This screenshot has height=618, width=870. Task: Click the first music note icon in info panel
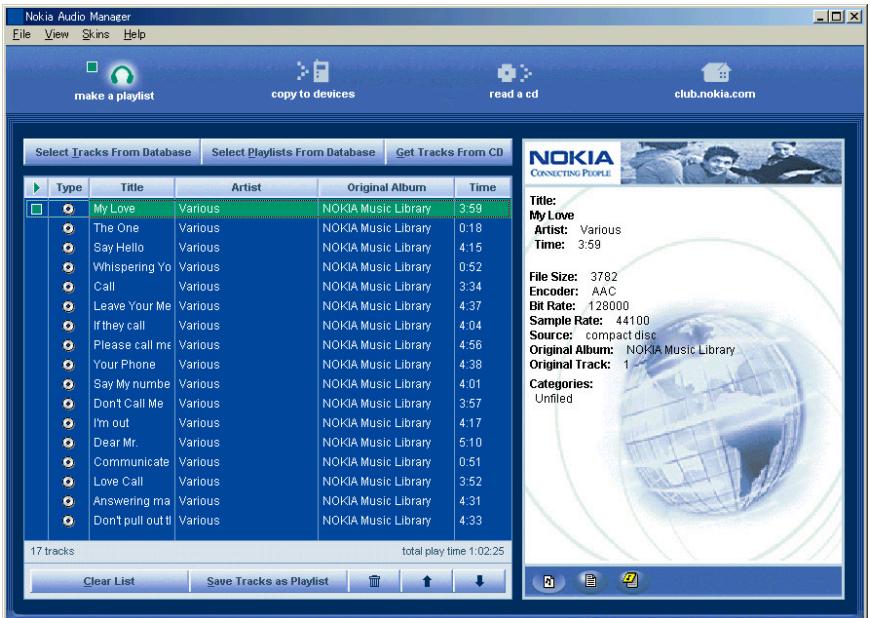pyautogui.click(x=549, y=581)
